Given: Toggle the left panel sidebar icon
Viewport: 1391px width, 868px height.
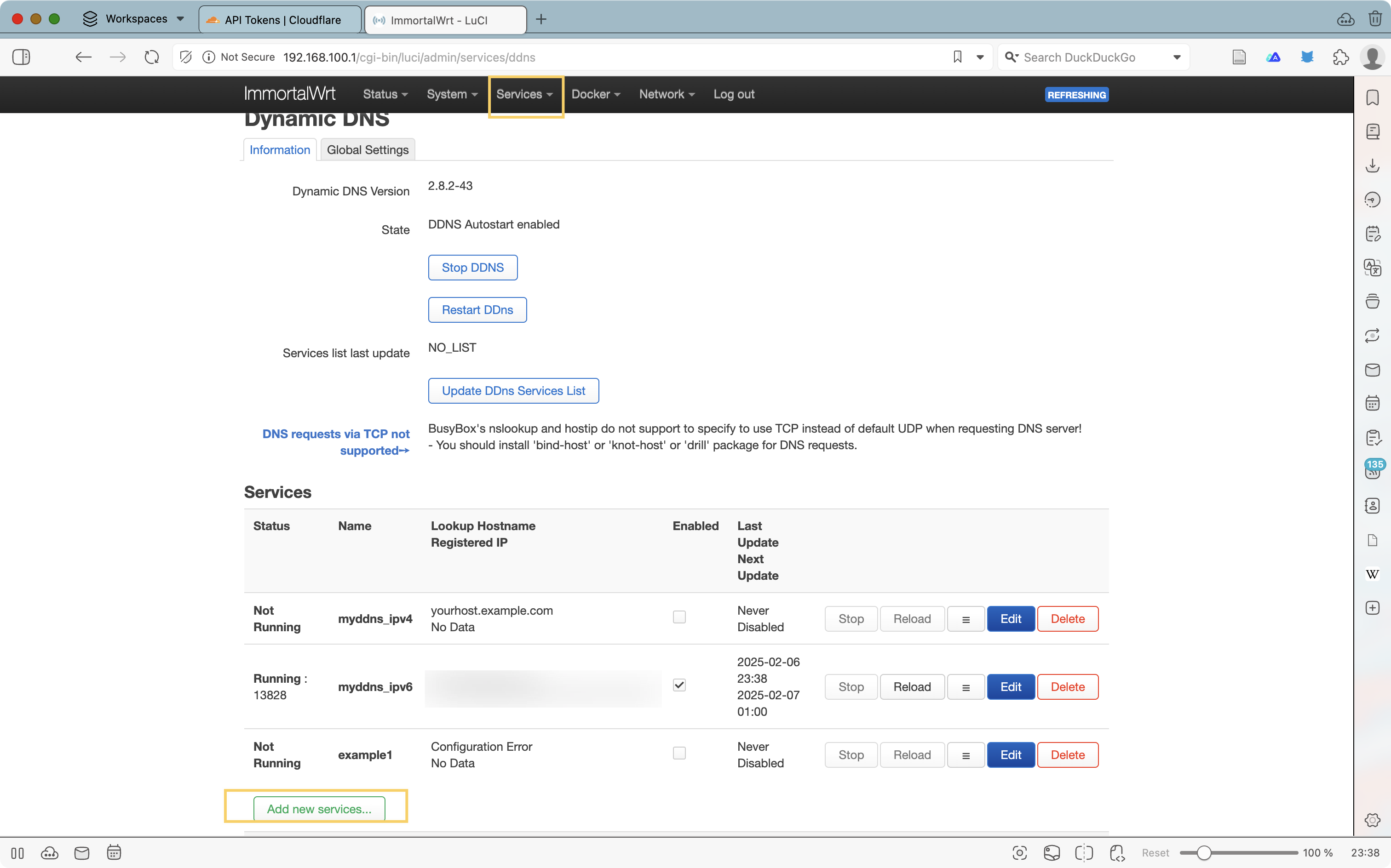Looking at the screenshot, I should click(x=21, y=57).
